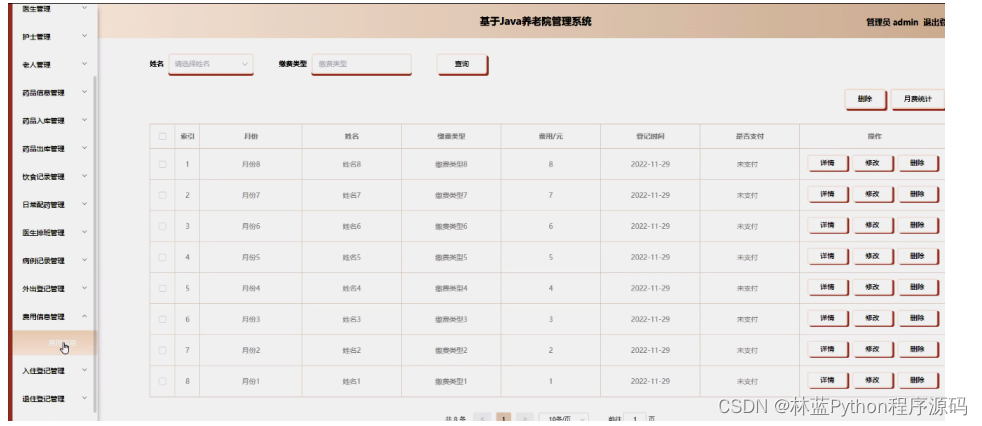Click the 查询 search button
The width and height of the screenshot is (982, 426).
click(x=462, y=65)
